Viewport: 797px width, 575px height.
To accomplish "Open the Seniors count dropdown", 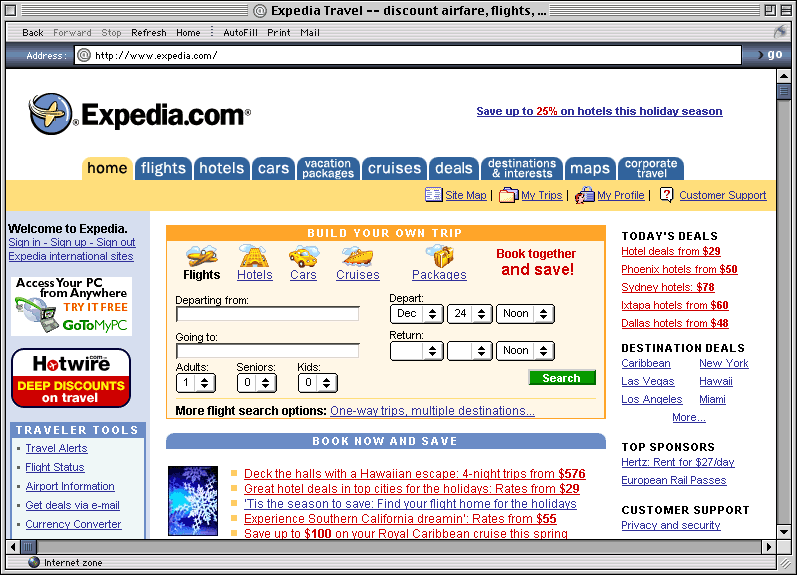I will (256, 382).
